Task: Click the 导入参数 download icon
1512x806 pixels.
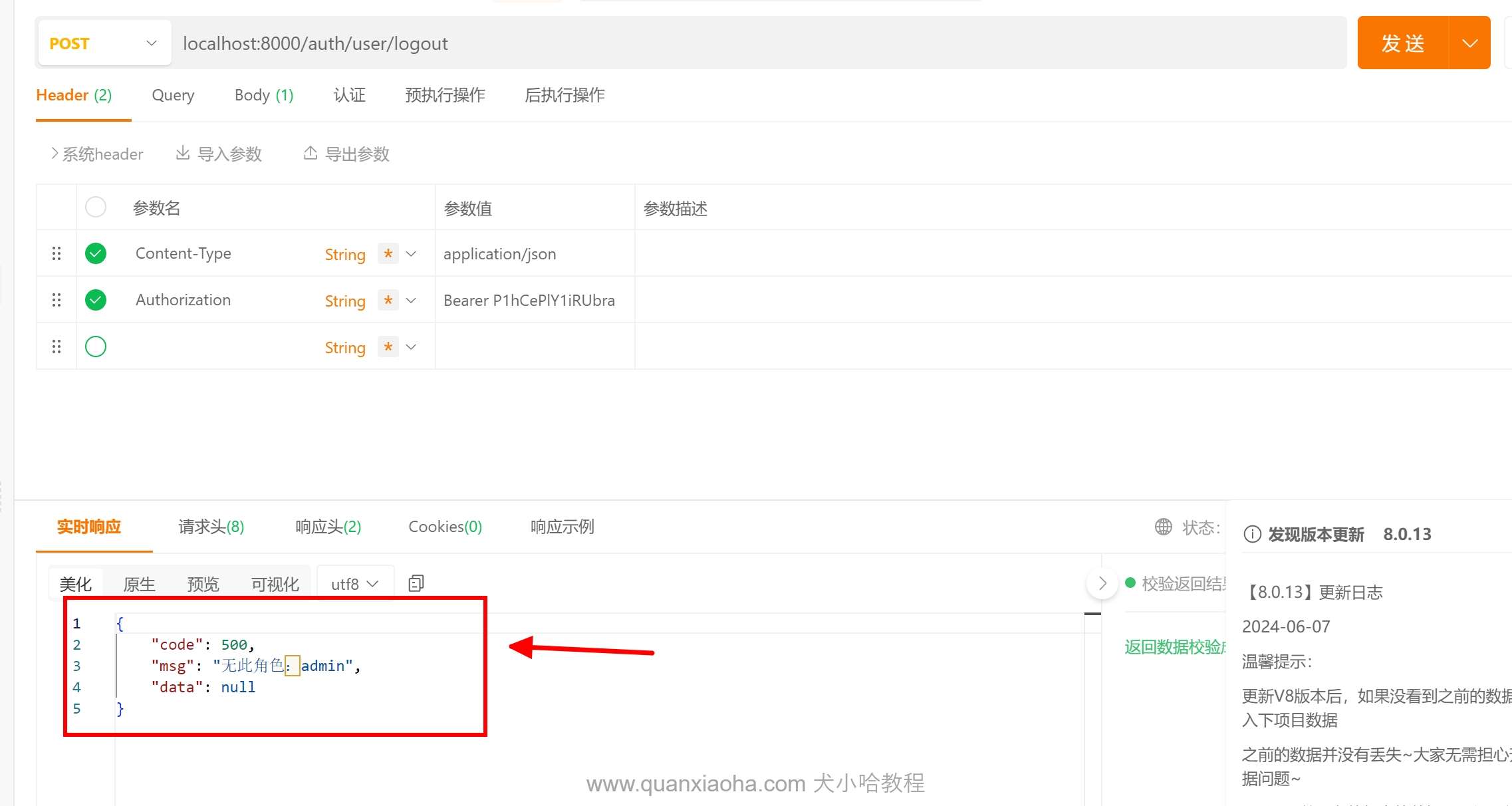Action: 182,154
